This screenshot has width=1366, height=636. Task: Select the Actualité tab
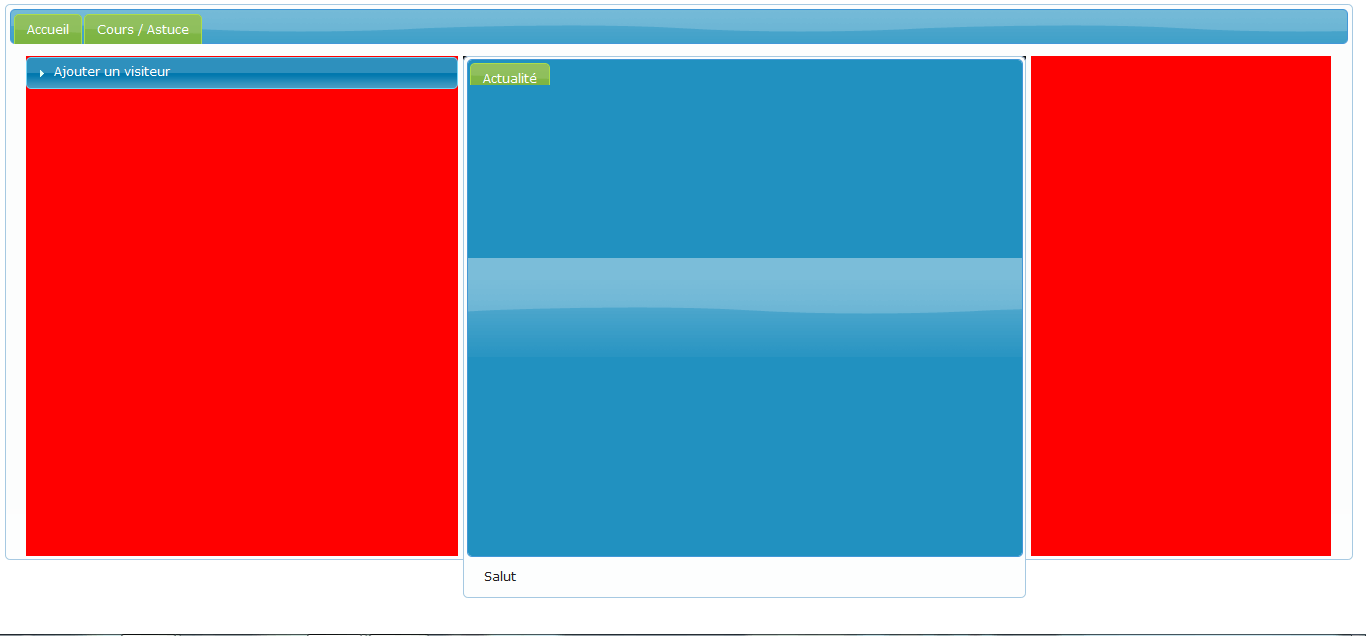click(510, 75)
